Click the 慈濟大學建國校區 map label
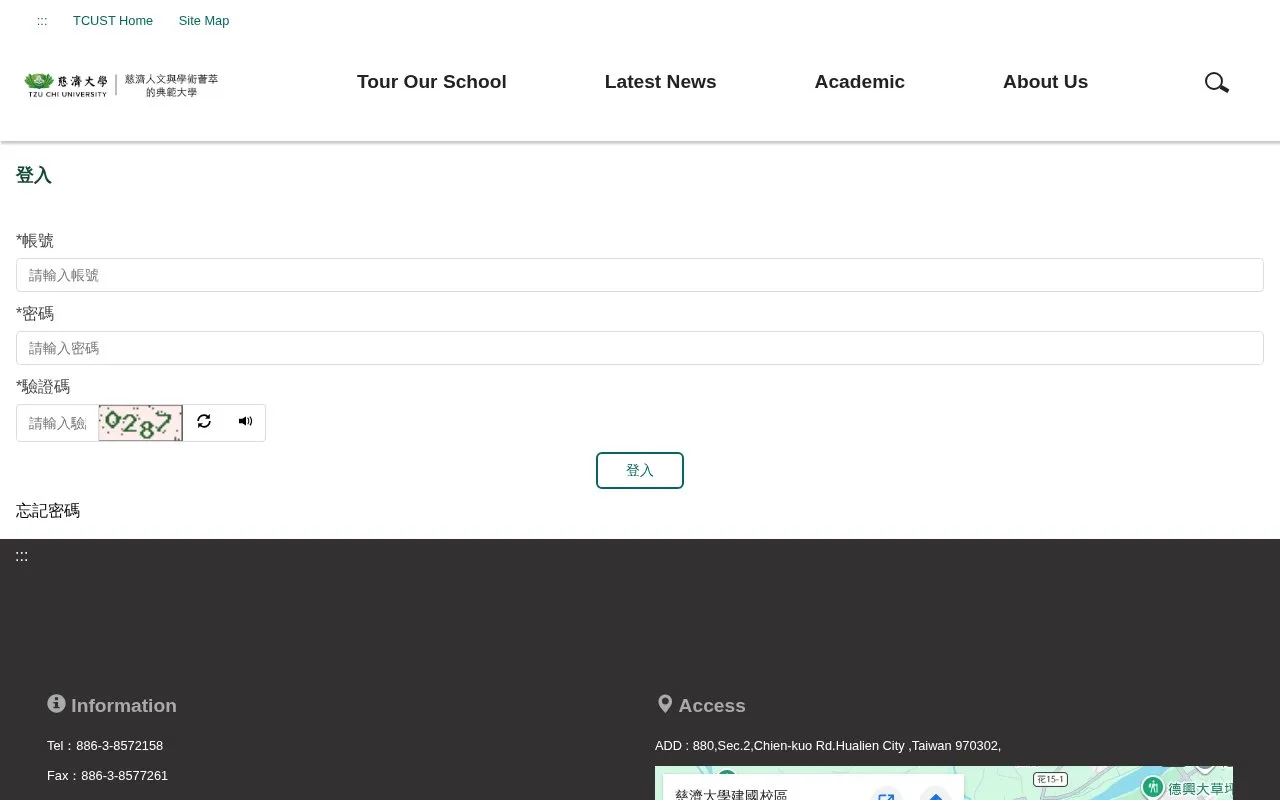The image size is (1280, 800). coord(731,795)
